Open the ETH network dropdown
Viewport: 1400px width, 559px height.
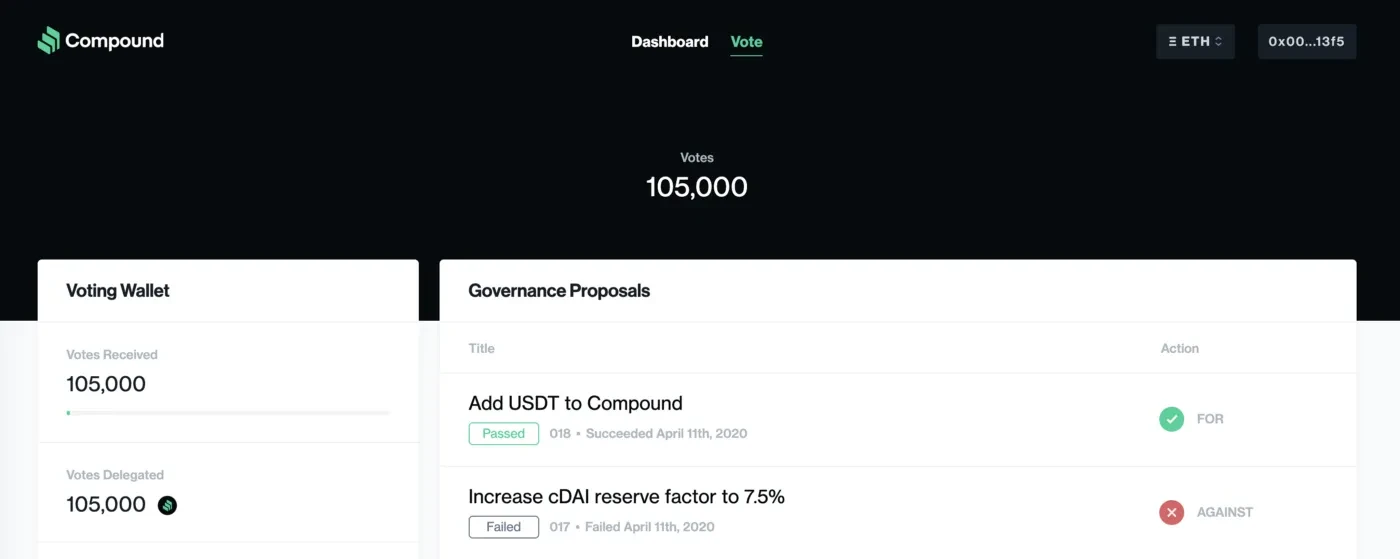point(1195,42)
